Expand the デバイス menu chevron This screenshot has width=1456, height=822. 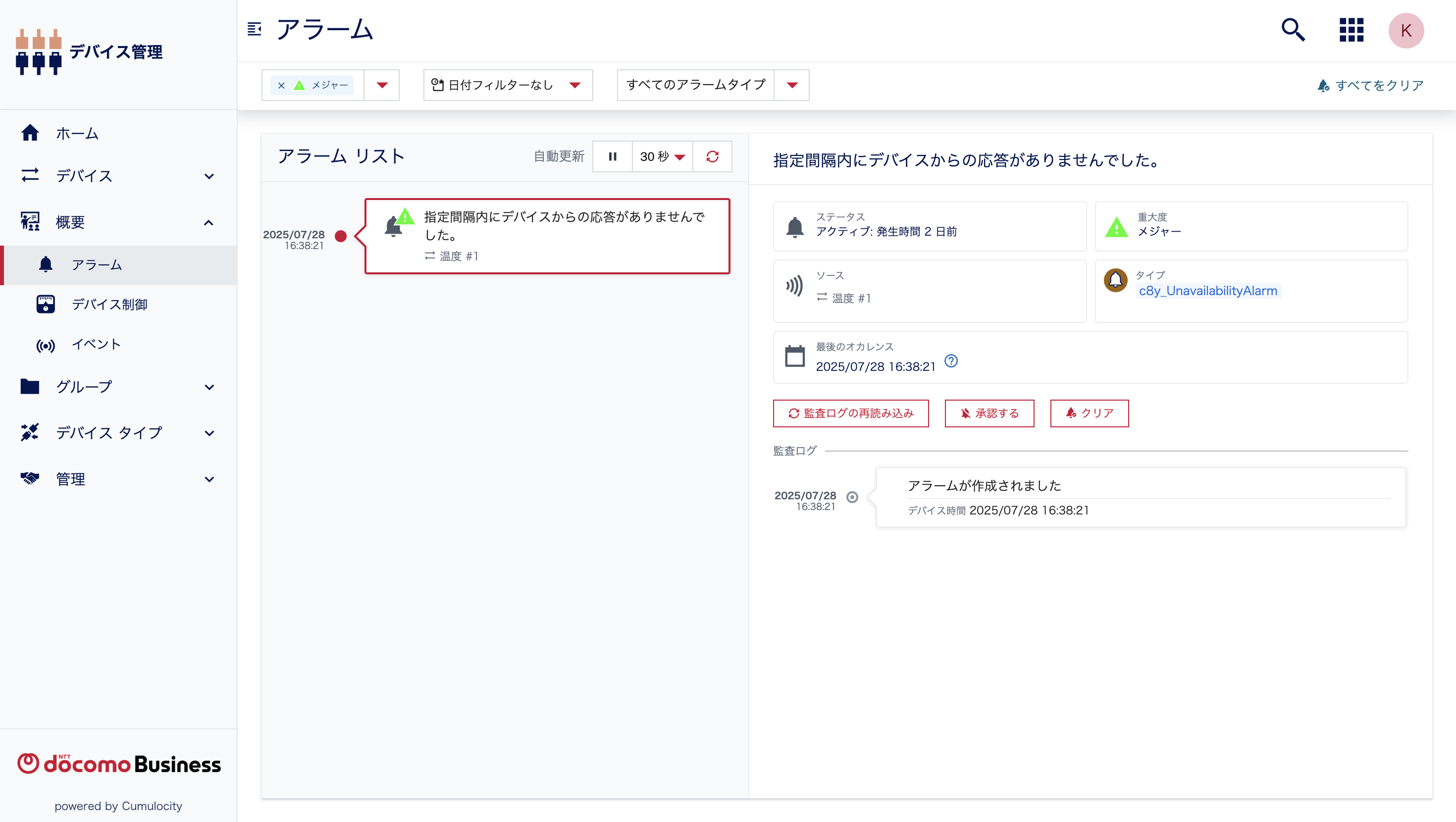(209, 176)
